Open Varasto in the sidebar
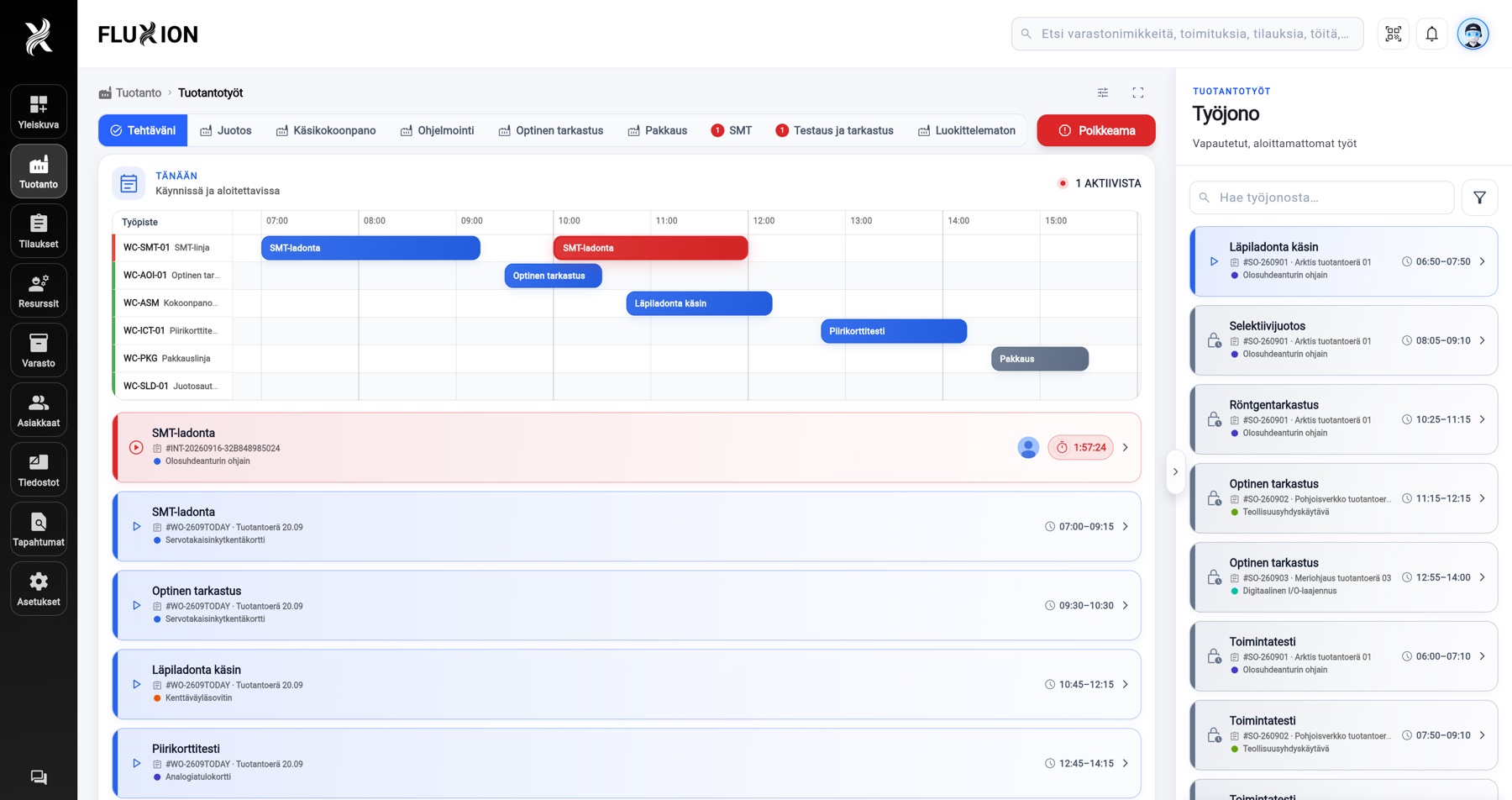 click(39, 350)
